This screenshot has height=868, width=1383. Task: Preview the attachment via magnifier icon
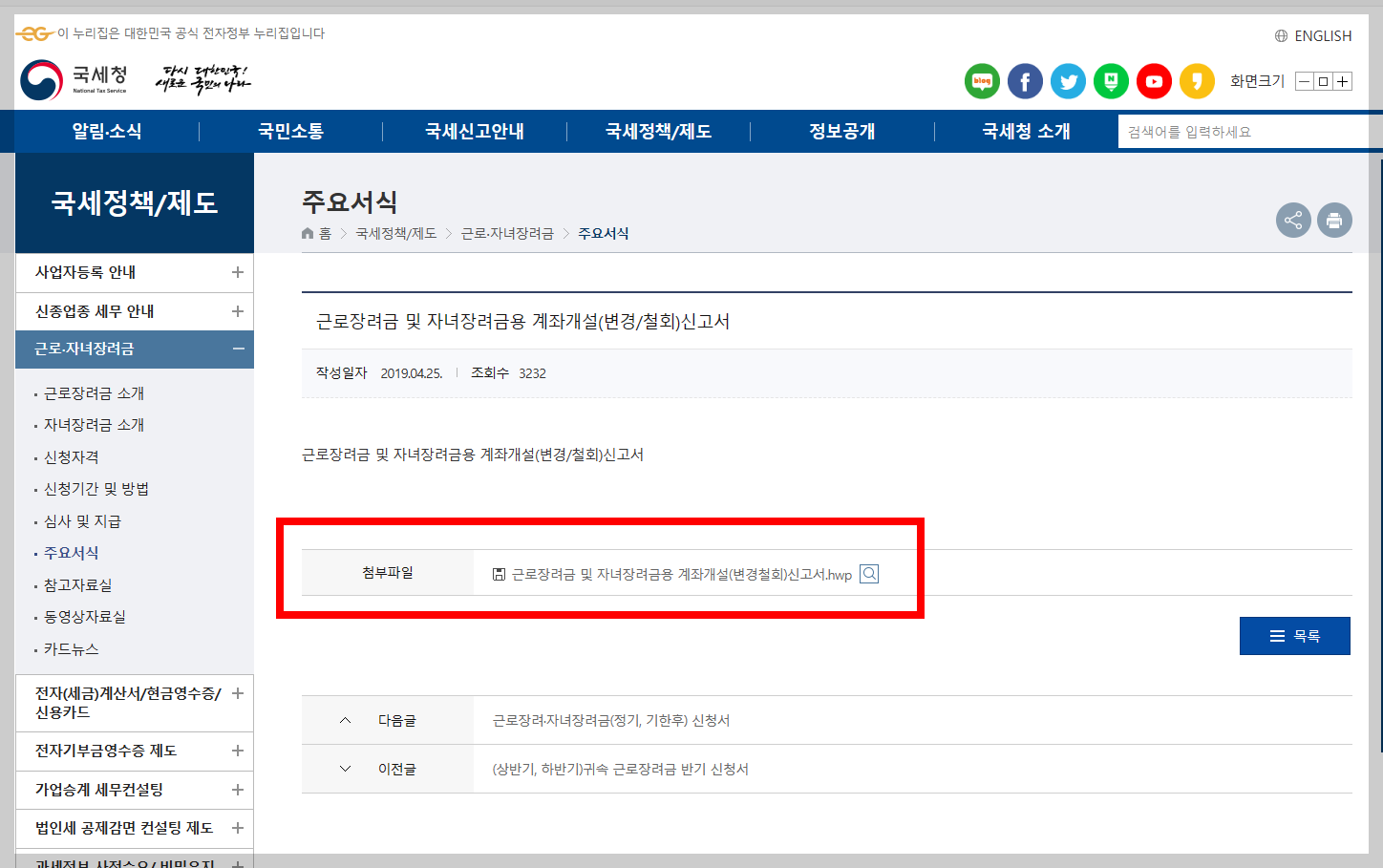(868, 574)
